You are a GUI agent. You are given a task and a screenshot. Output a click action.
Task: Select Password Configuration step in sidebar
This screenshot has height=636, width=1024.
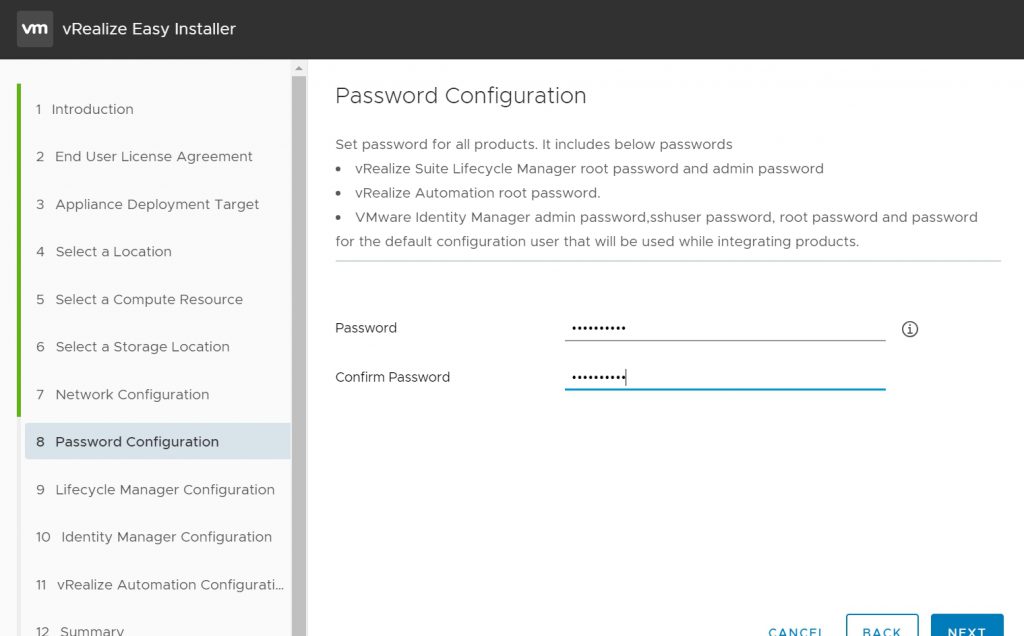[x=157, y=441]
